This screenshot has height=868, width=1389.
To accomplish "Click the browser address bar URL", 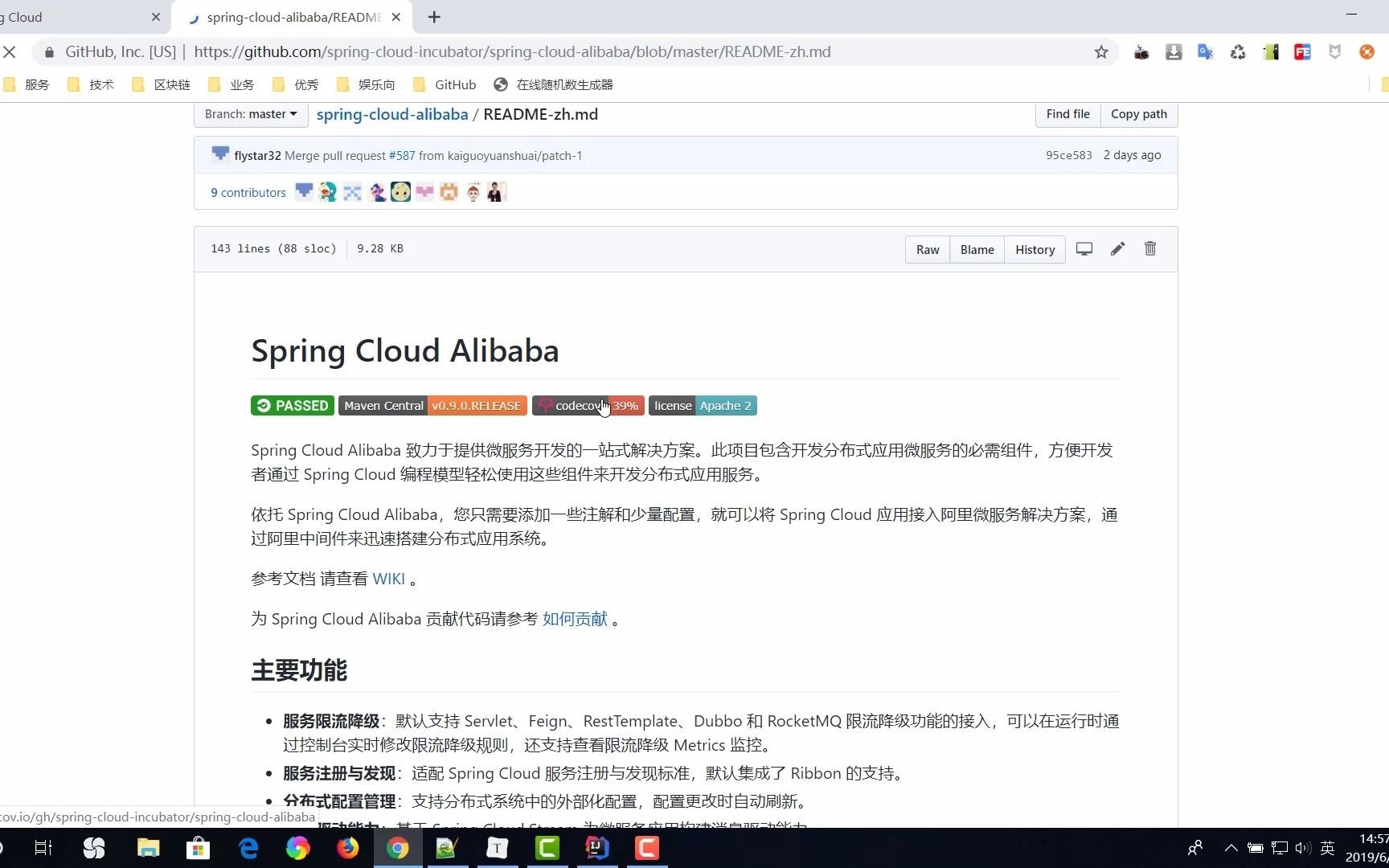I will [x=513, y=52].
